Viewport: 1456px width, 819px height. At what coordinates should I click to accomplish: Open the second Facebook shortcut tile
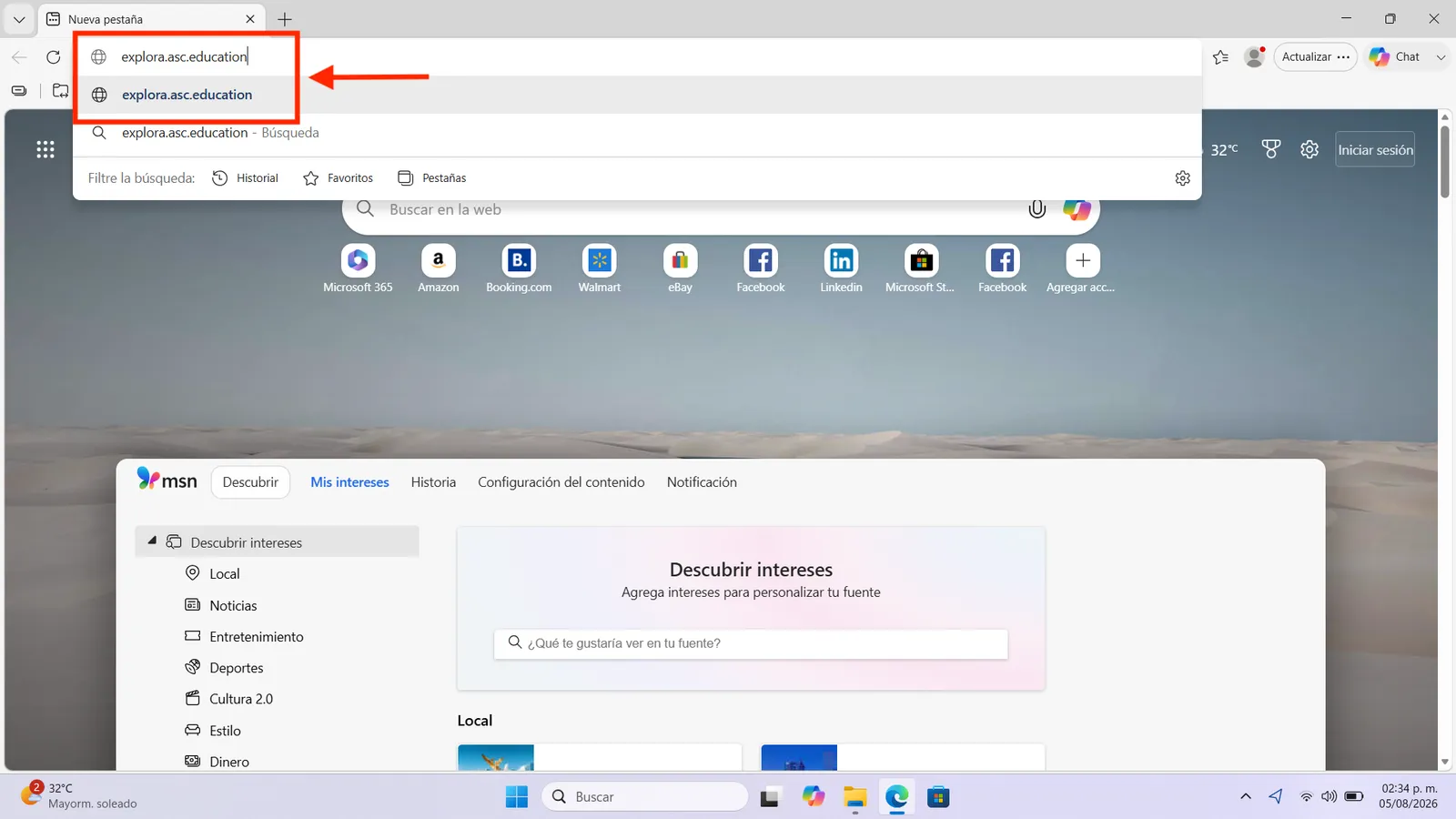[1002, 268]
